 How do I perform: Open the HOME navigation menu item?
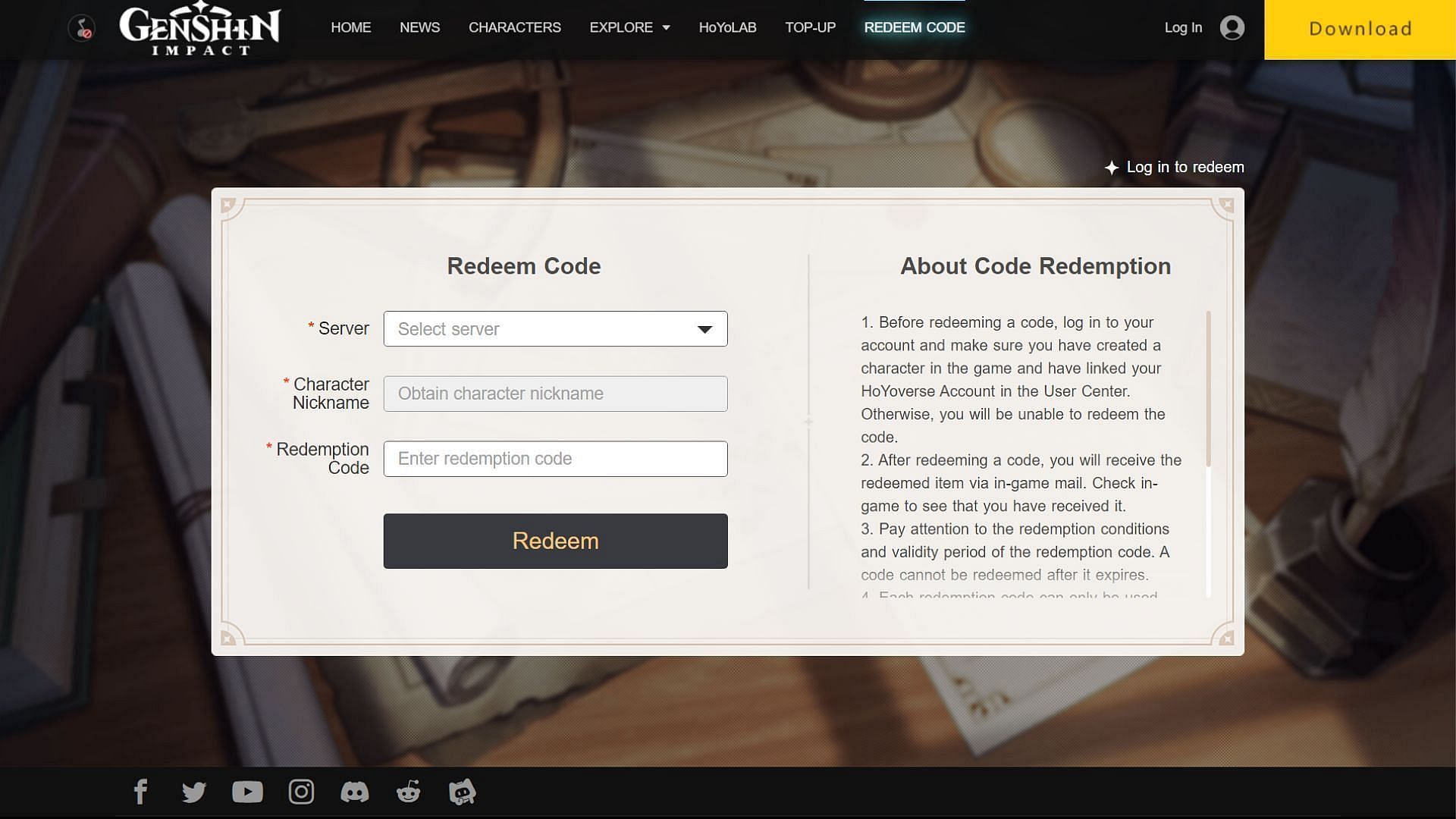(x=350, y=27)
